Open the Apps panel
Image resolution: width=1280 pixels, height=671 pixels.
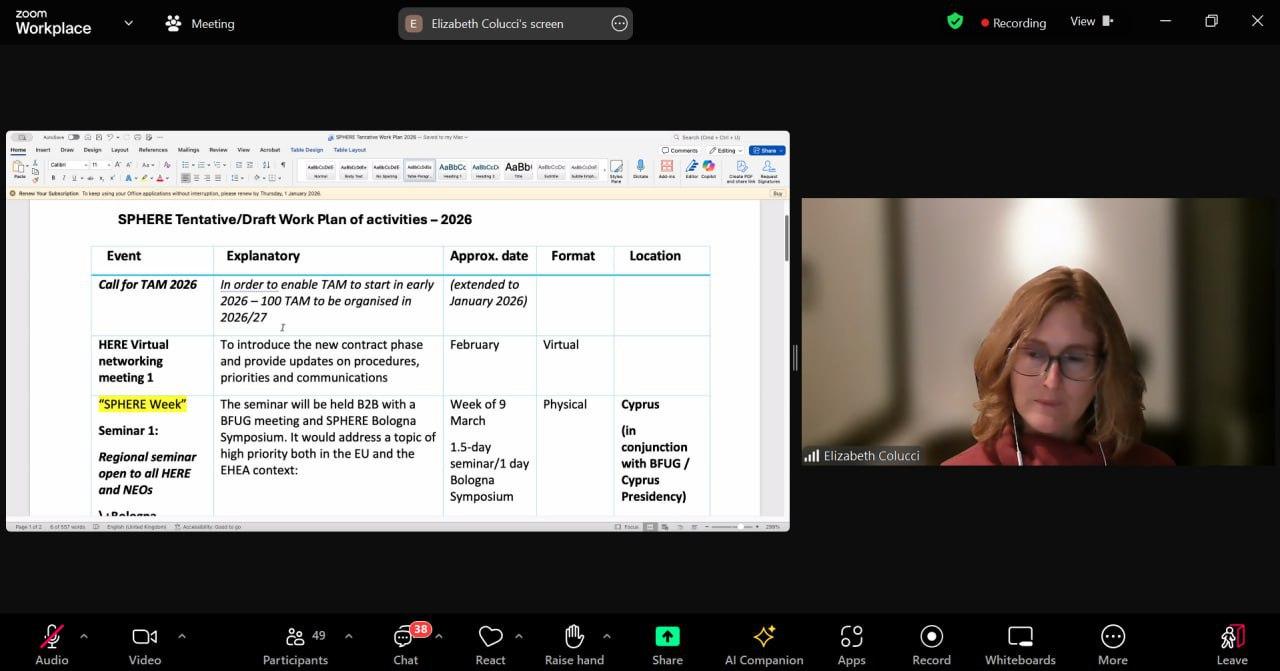click(851, 637)
